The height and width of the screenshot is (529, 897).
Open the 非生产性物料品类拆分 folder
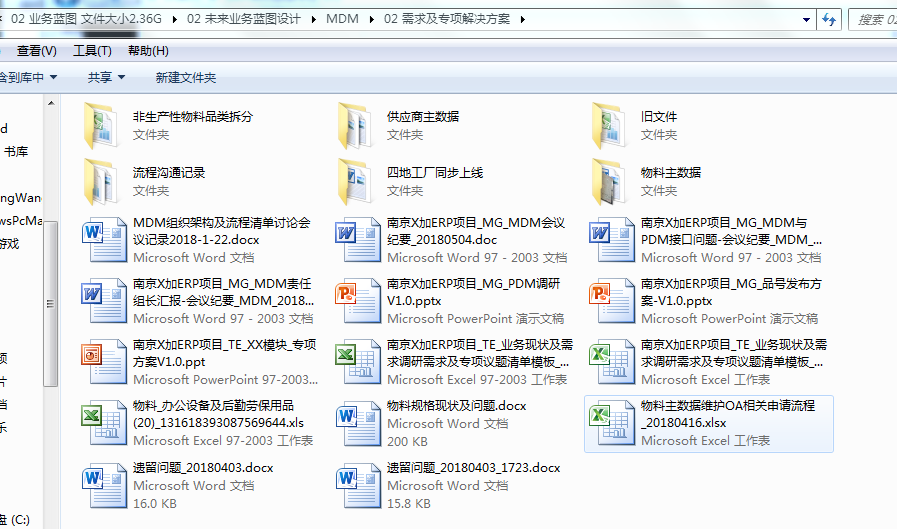192,117
